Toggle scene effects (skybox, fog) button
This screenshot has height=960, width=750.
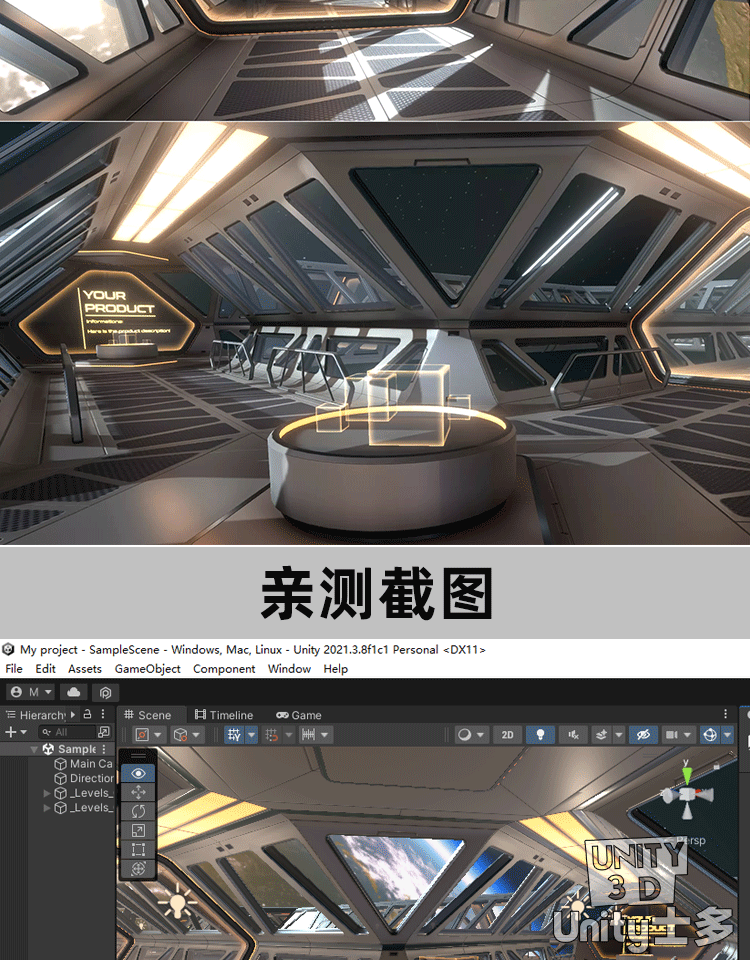coord(601,735)
